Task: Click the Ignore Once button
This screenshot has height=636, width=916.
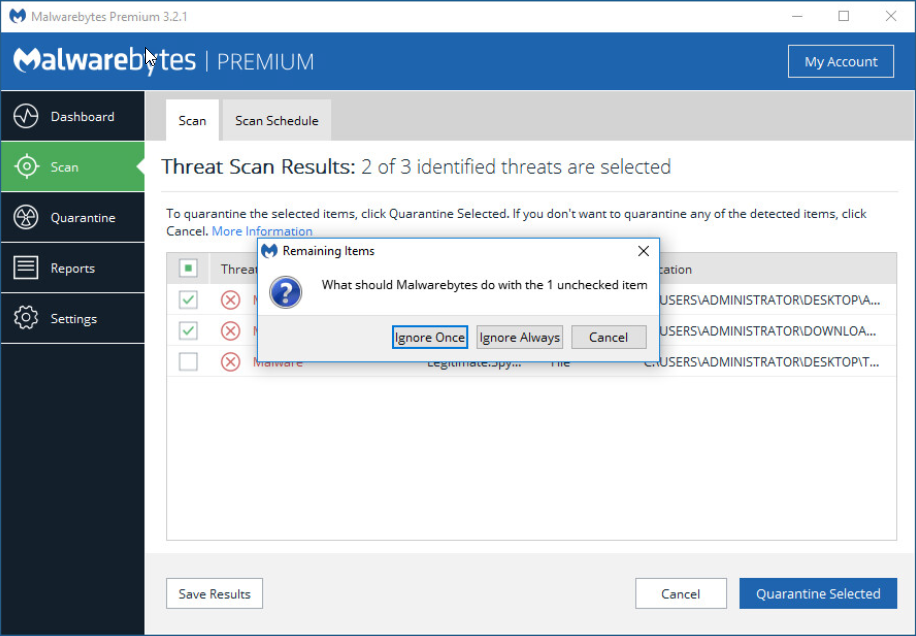Action: (430, 338)
